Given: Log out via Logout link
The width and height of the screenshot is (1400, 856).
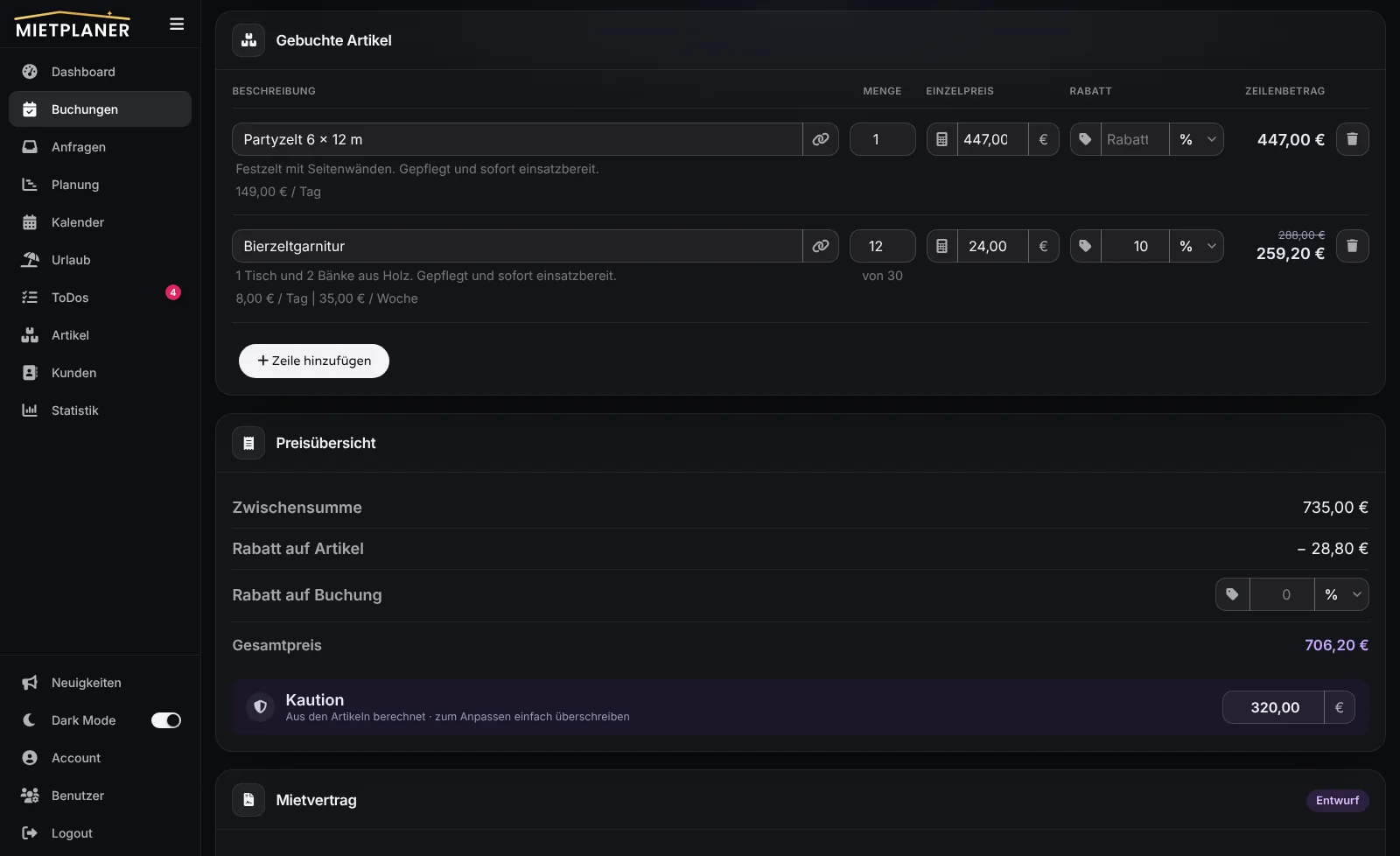Looking at the screenshot, I should [x=100, y=833].
